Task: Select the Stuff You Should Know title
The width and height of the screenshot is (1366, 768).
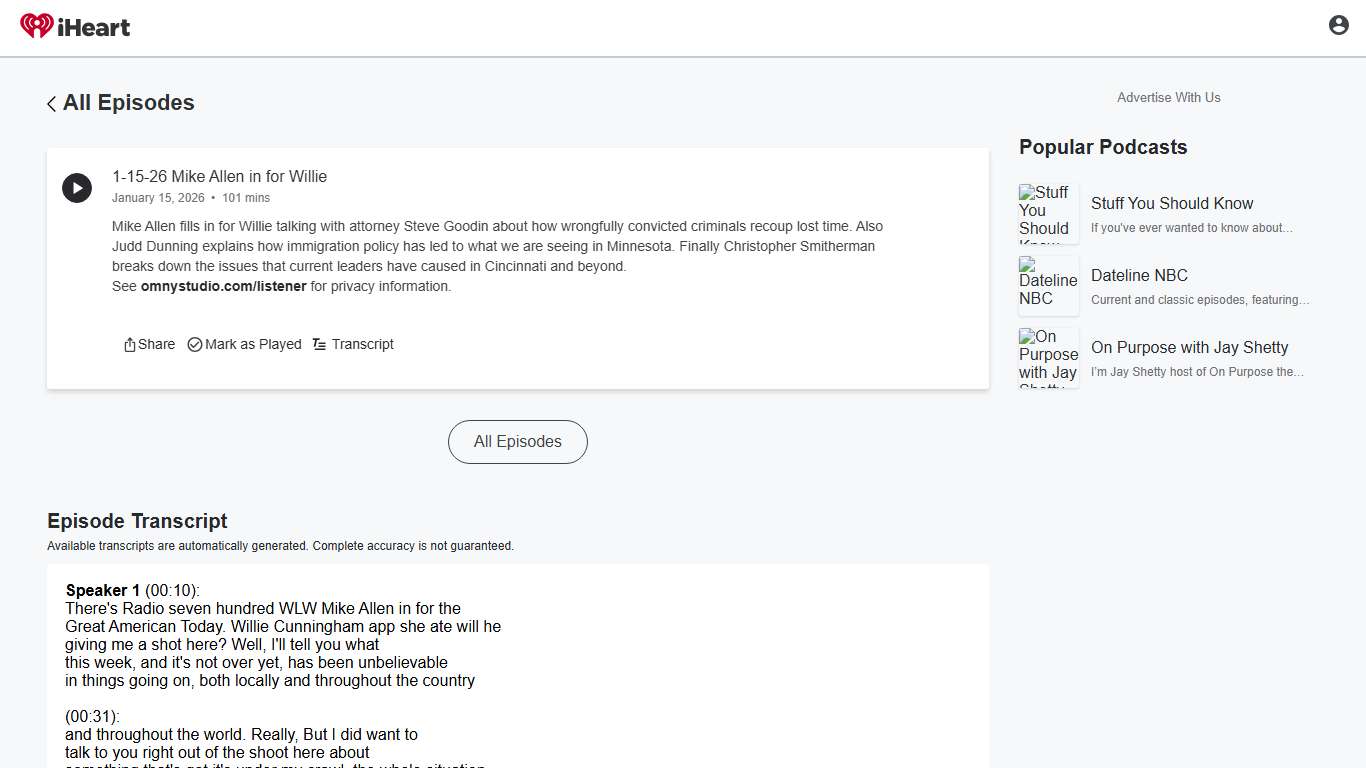Action: pyautogui.click(x=1171, y=203)
